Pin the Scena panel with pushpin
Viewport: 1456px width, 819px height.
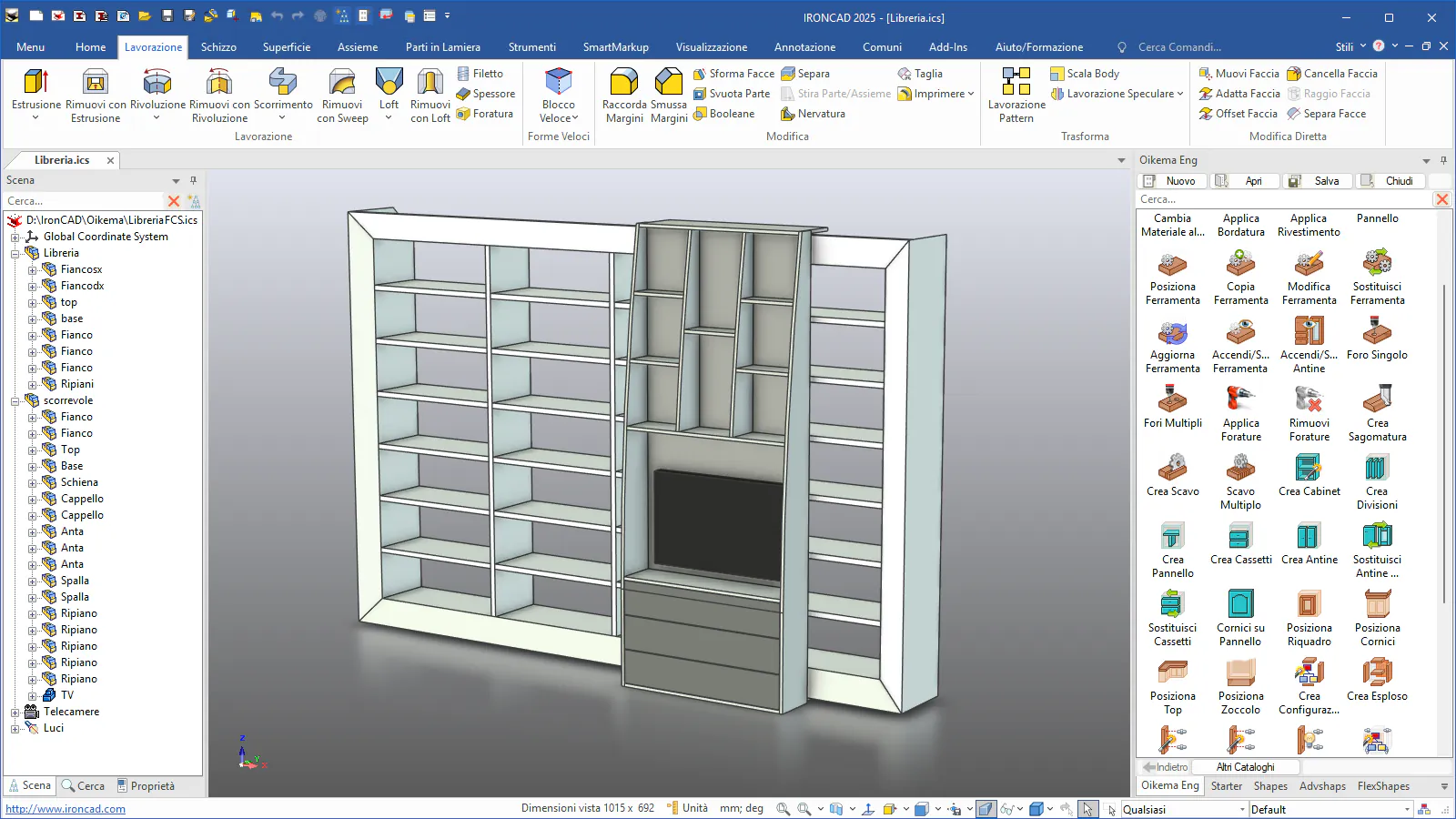193,180
